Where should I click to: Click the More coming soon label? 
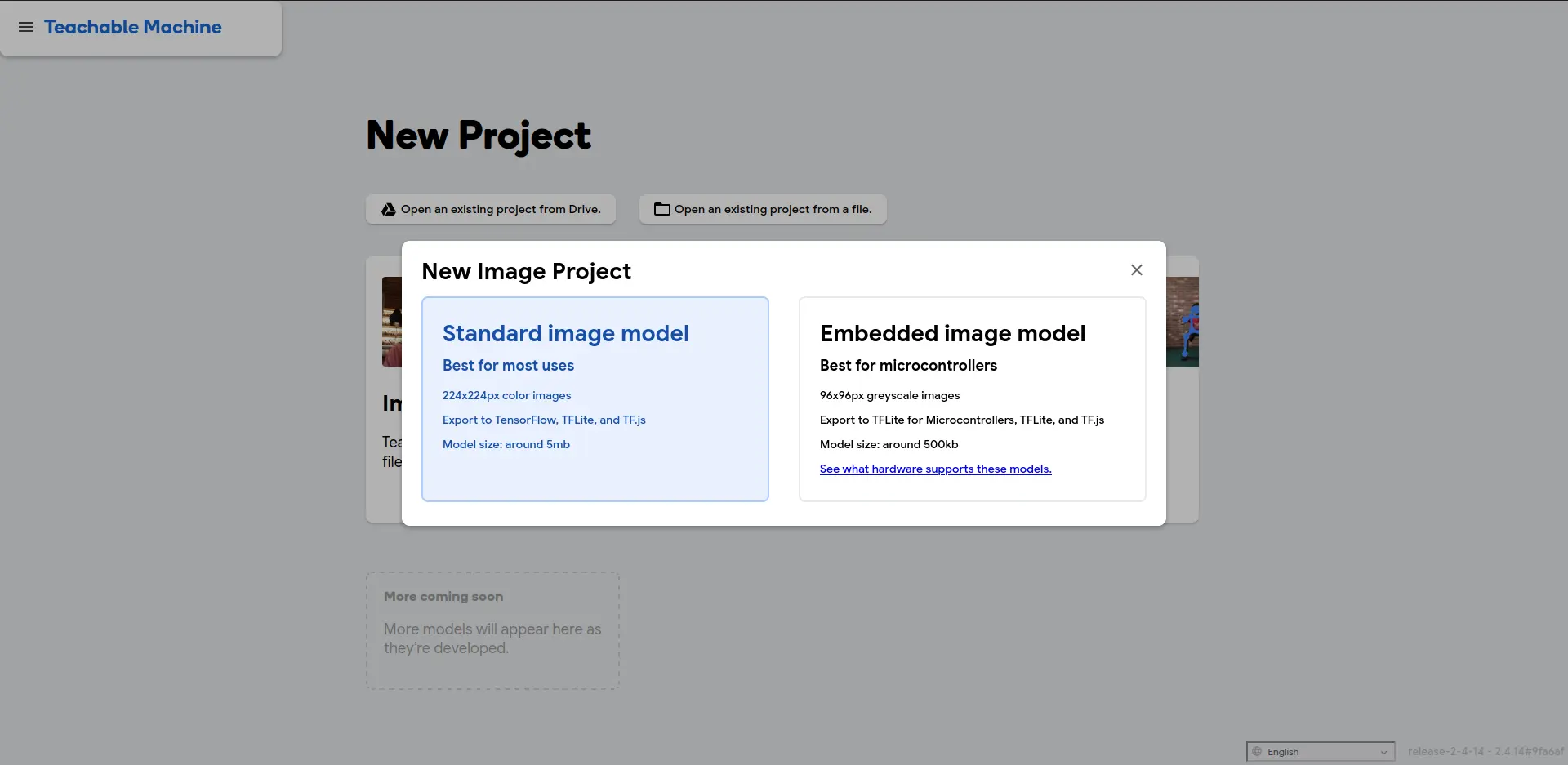point(443,597)
